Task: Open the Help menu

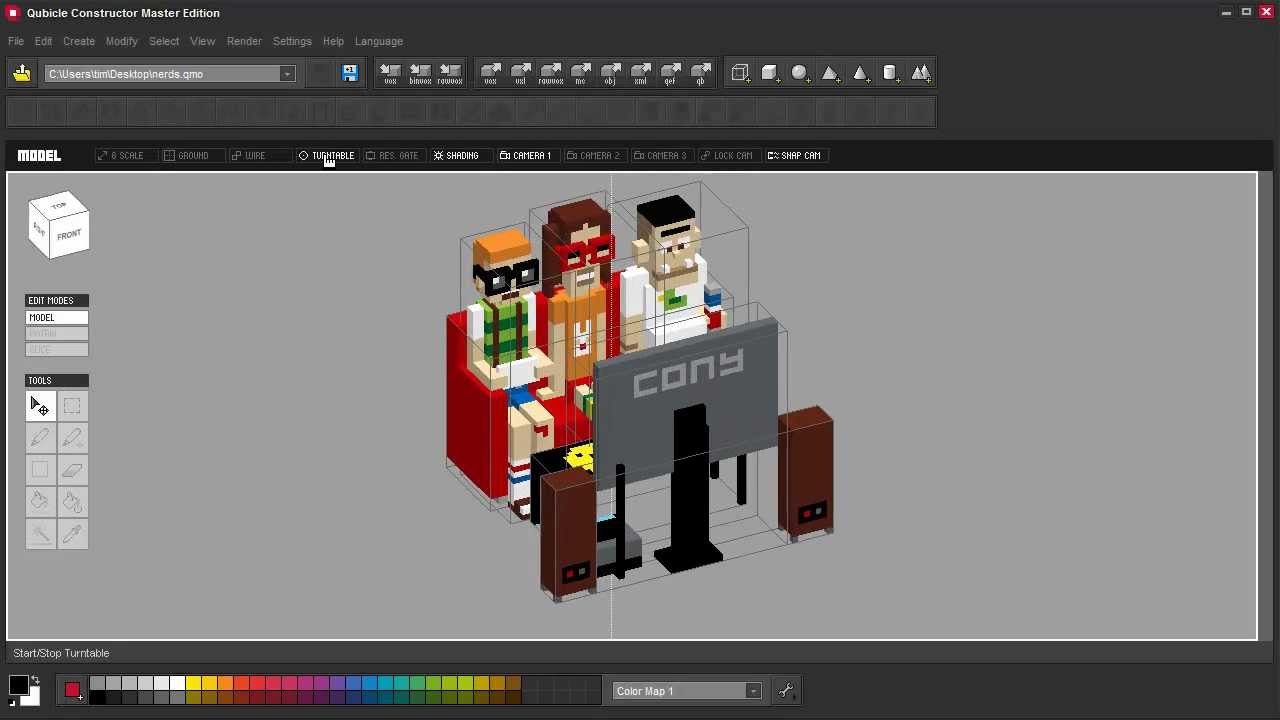Action: [333, 41]
